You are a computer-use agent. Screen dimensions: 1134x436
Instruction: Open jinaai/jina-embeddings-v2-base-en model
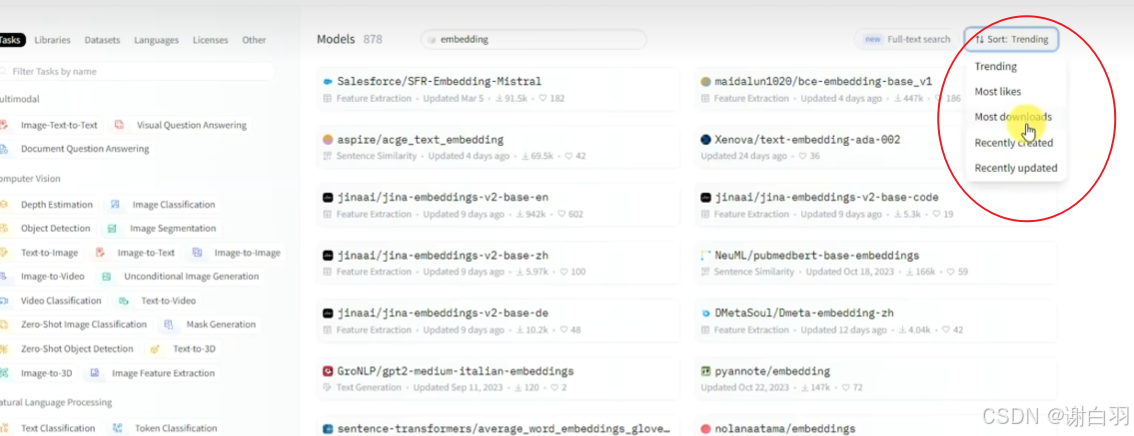click(x=498, y=205)
